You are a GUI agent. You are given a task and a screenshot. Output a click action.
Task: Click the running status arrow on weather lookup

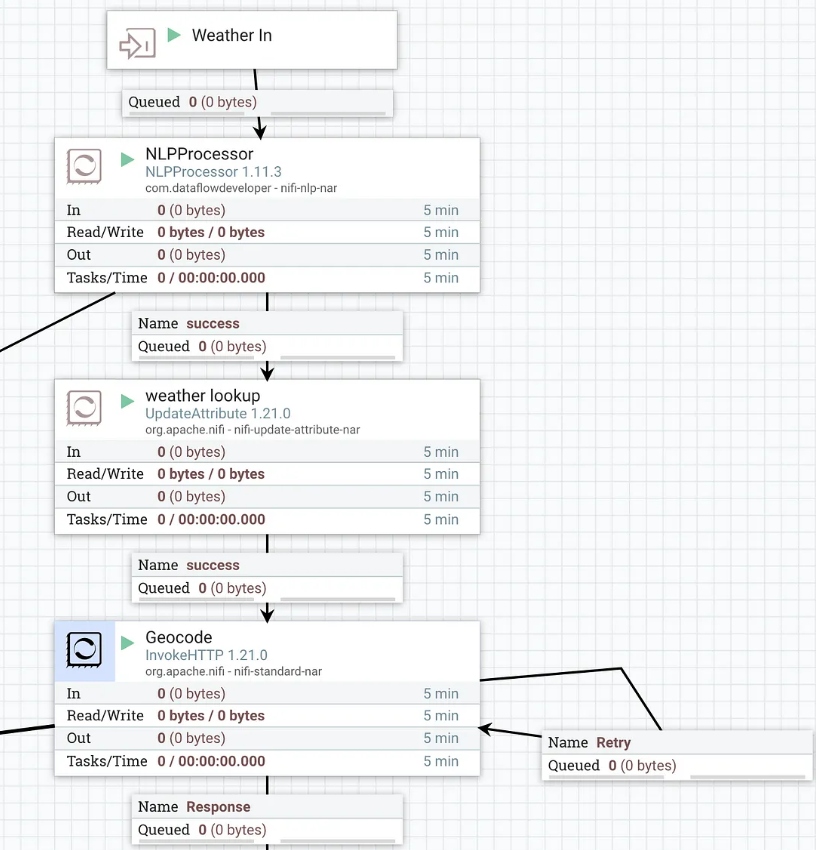[127, 401]
